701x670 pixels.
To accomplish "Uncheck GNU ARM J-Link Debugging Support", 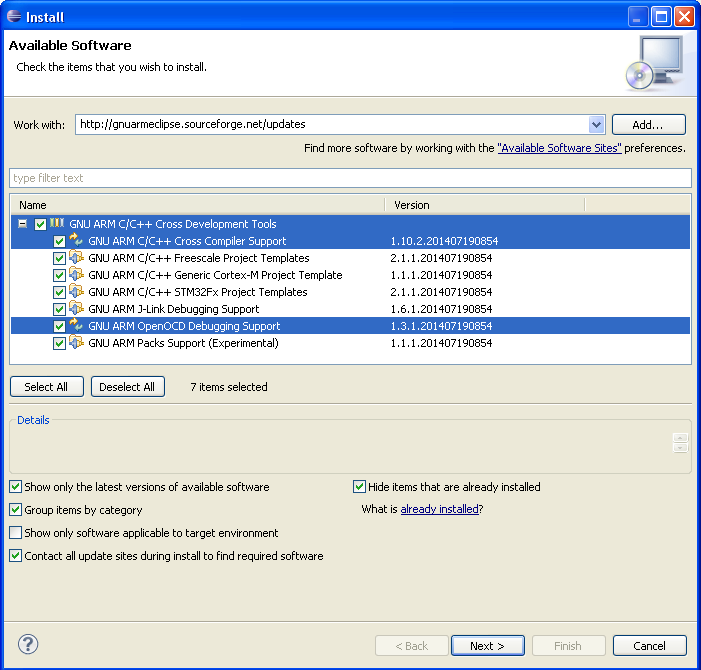I will [59, 309].
